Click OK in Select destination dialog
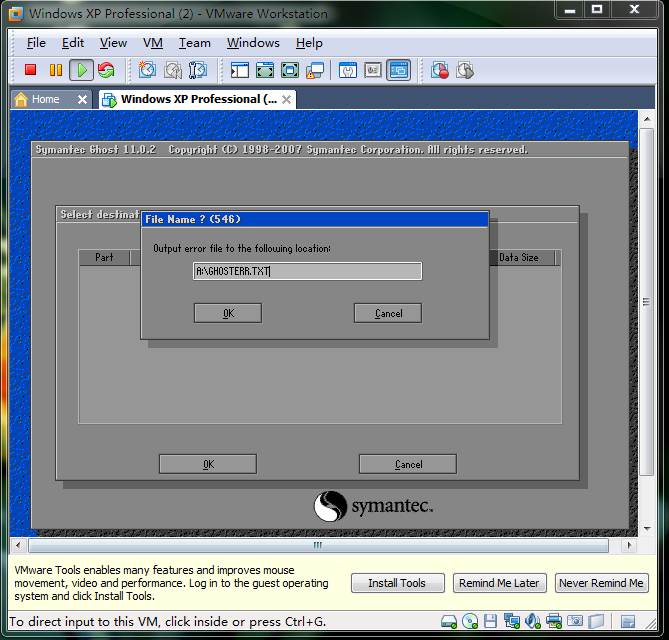Viewport: 669px width, 640px height. [208, 464]
